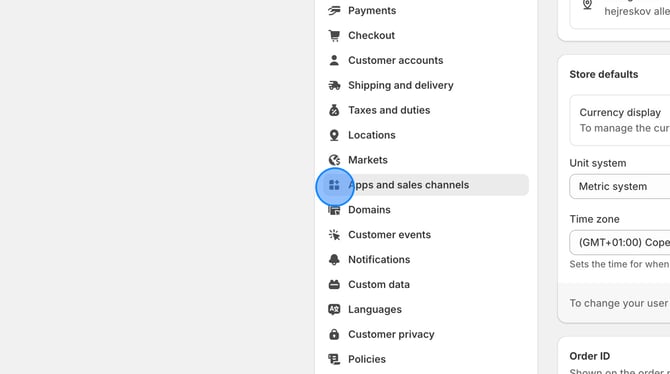Click 'Sets the time for when' help text
This screenshot has width=670, height=374.
pos(620,264)
